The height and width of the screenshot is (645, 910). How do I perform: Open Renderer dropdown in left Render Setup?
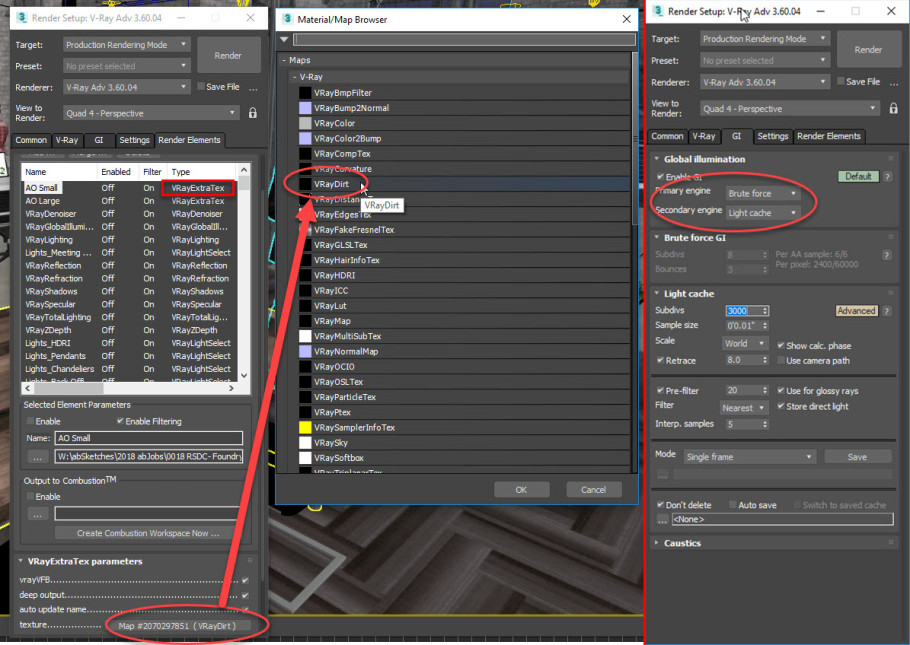coord(126,87)
